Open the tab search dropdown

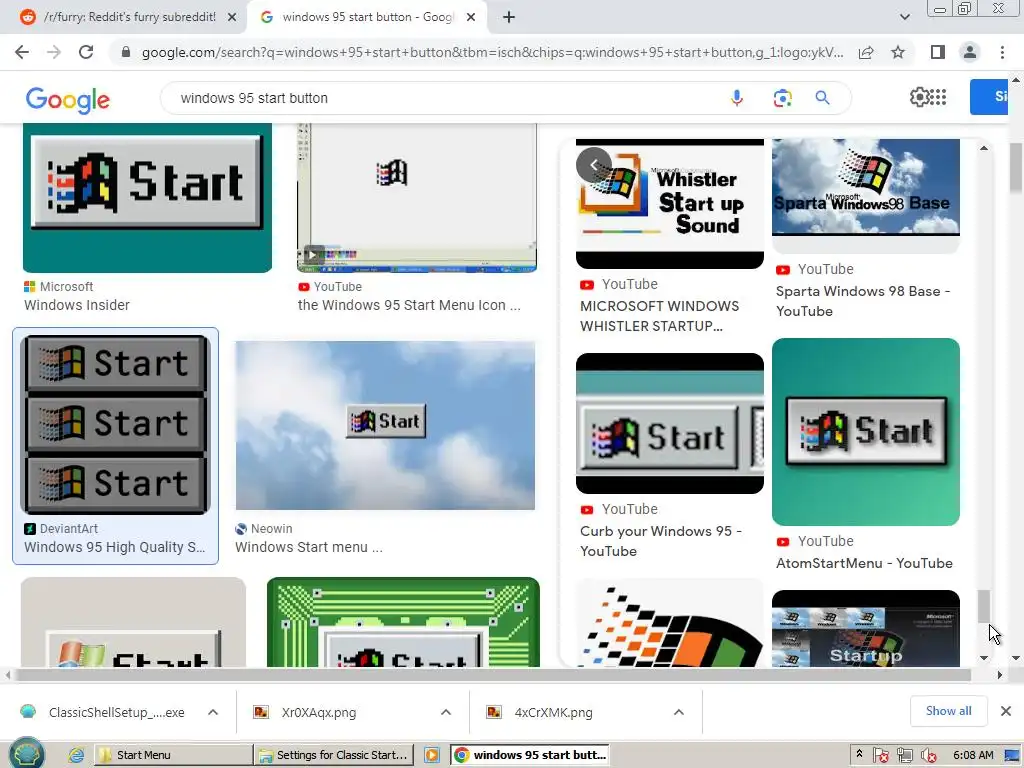point(904,17)
